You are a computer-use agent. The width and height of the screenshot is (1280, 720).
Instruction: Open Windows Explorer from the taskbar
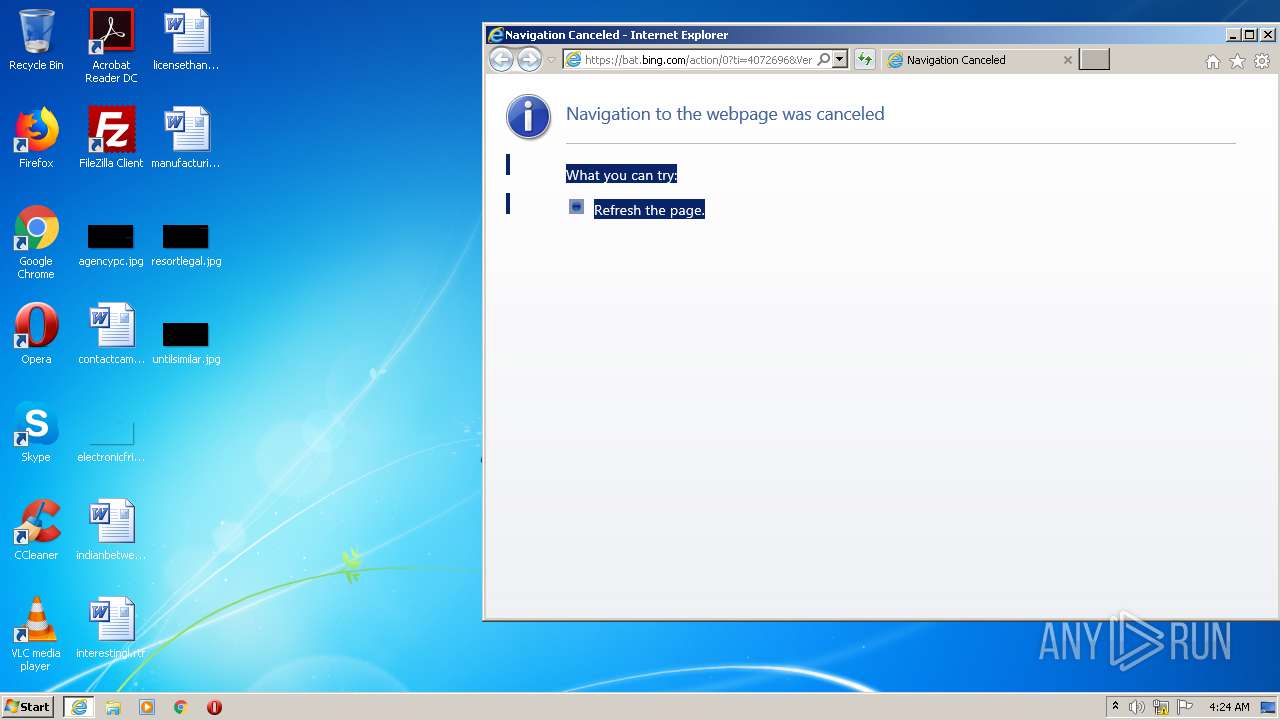tap(113, 707)
